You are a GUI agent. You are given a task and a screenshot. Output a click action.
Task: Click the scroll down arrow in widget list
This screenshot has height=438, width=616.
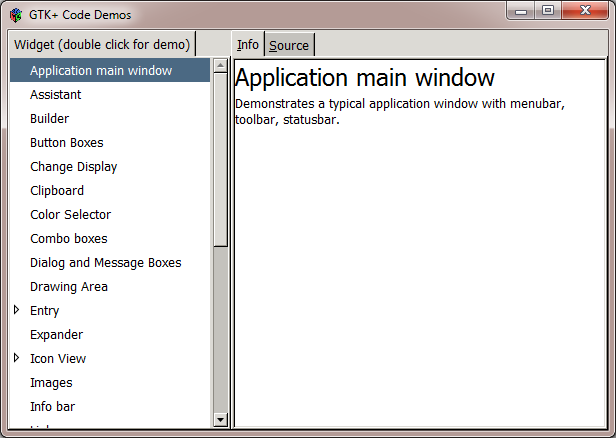pos(221,421)
